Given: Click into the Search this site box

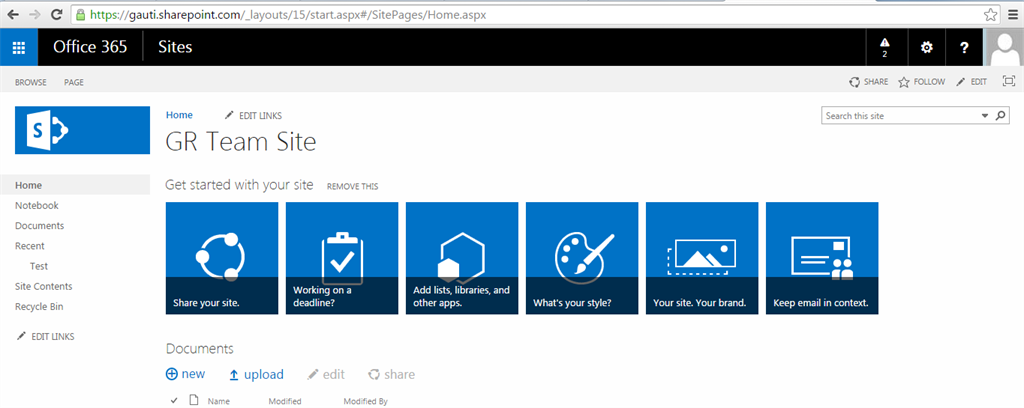Looking at the screenshot, I should [x=901, y=116].
